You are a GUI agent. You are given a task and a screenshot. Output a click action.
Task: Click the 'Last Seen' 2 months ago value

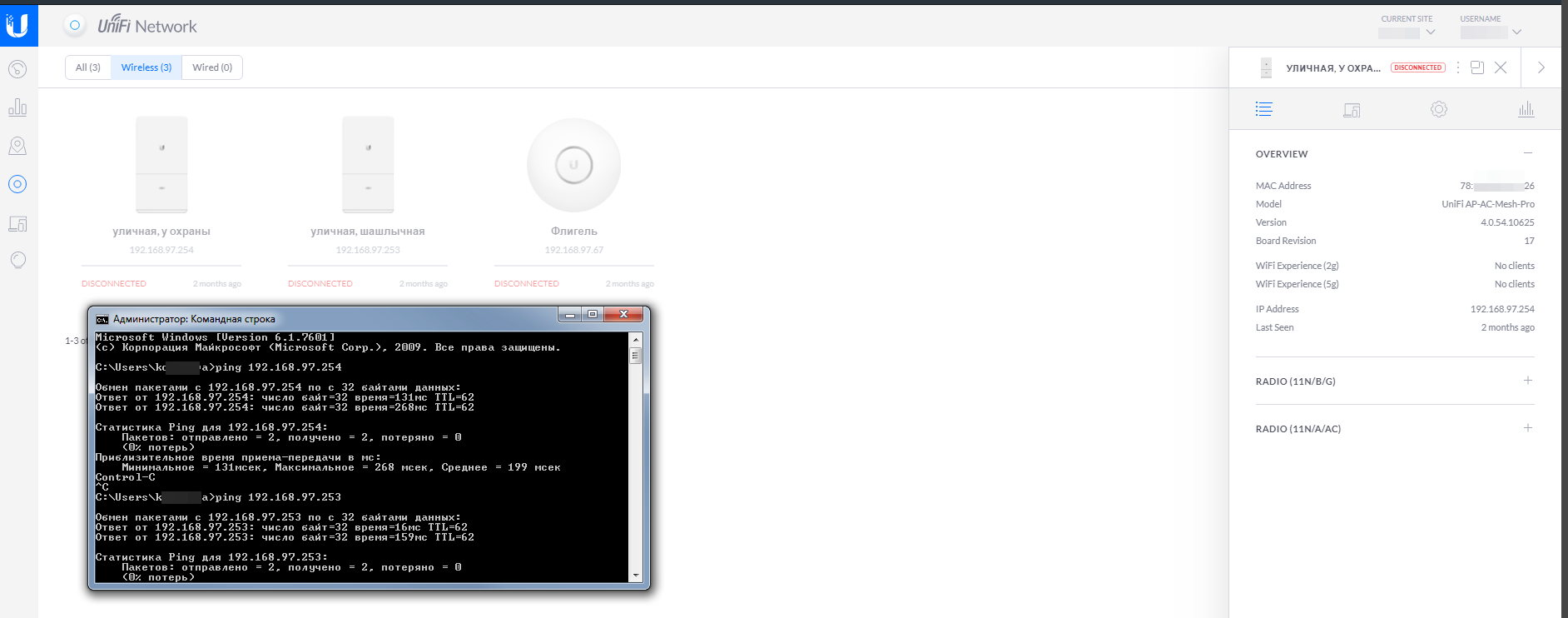[1507, 327]
